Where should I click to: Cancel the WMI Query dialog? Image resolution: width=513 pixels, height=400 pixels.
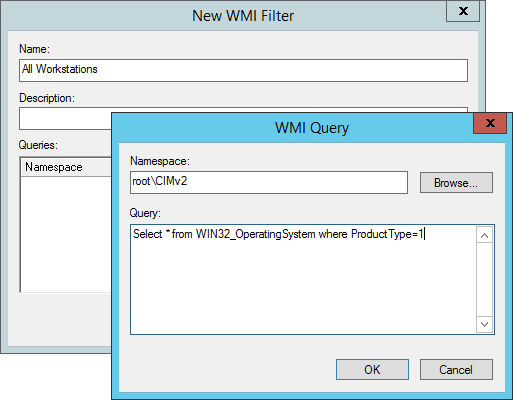pos(456,369)
